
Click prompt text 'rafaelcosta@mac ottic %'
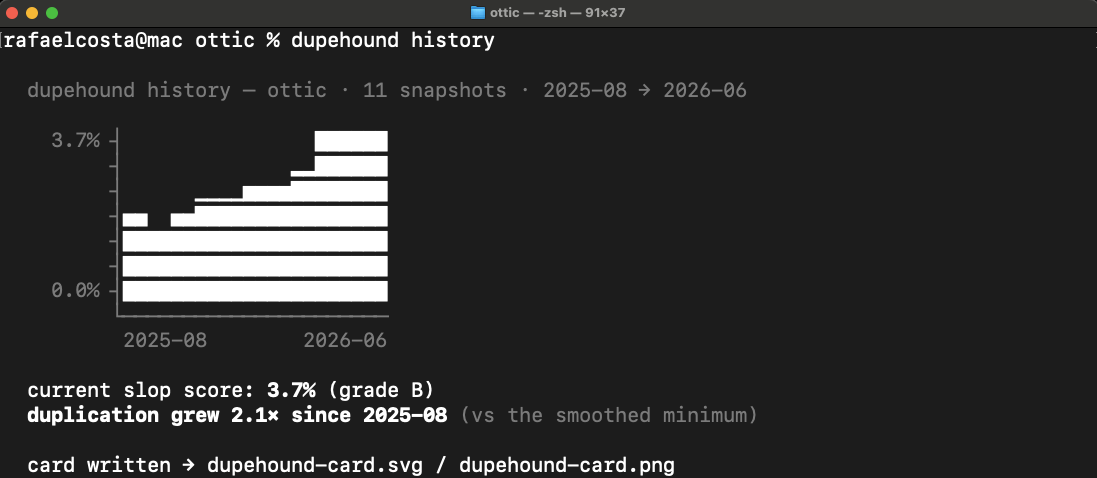pyautogui.click(x=141, y=41)
